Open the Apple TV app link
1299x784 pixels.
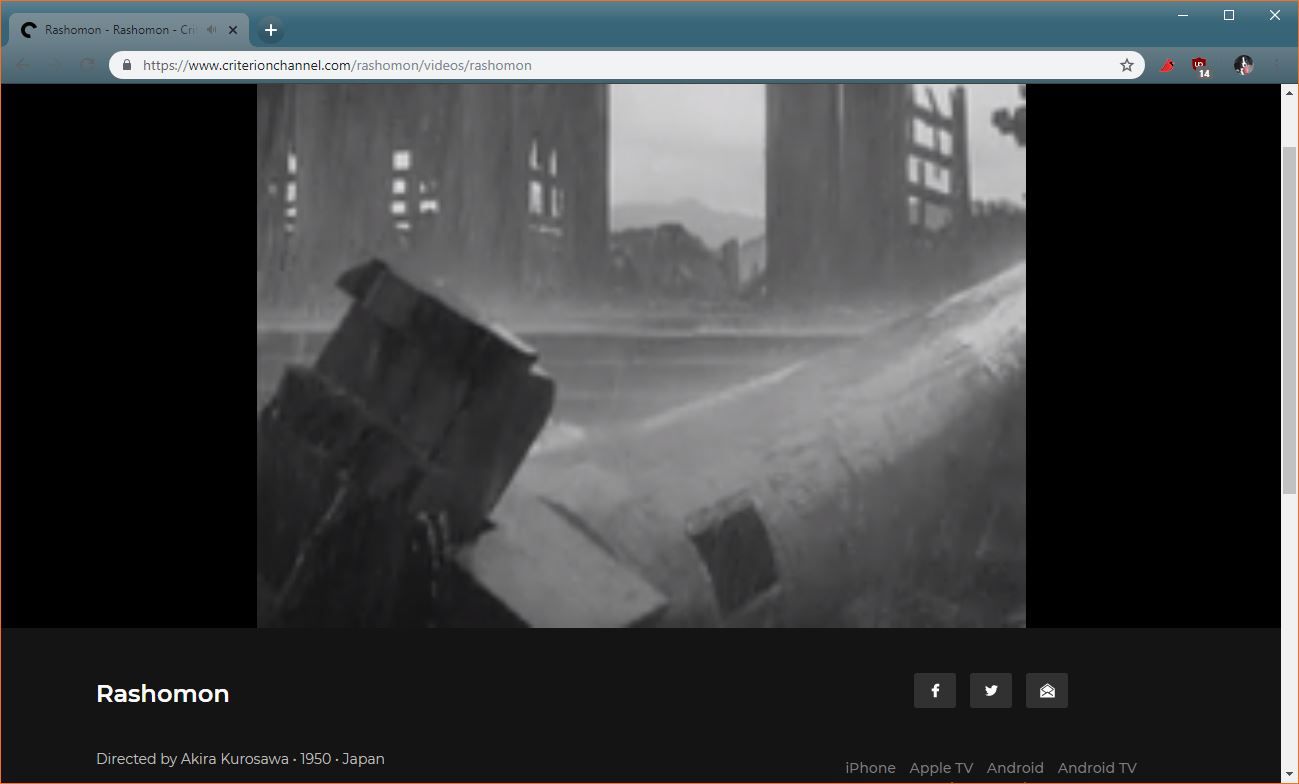[941, 768]
